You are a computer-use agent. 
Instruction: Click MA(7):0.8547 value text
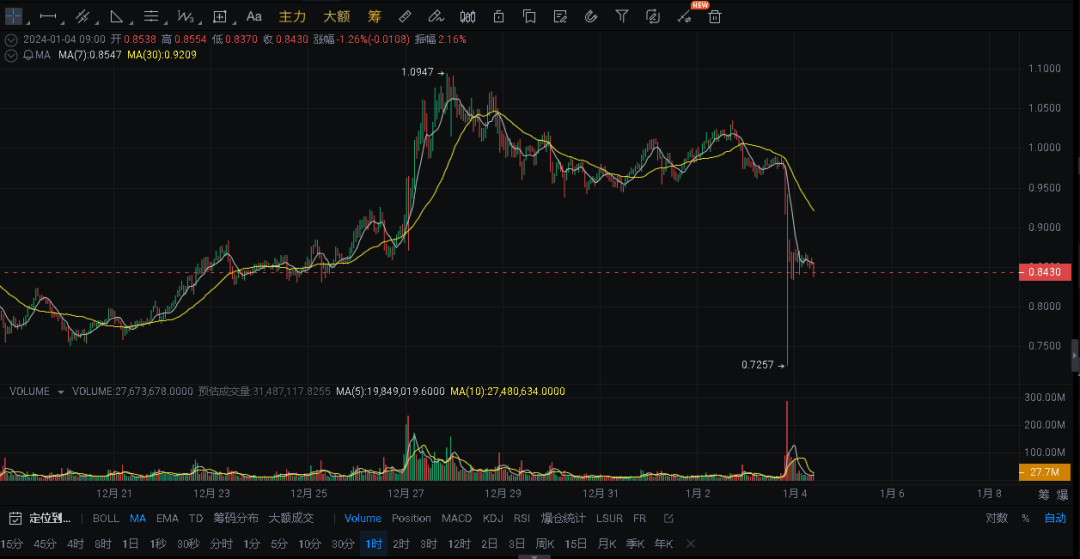90,54
